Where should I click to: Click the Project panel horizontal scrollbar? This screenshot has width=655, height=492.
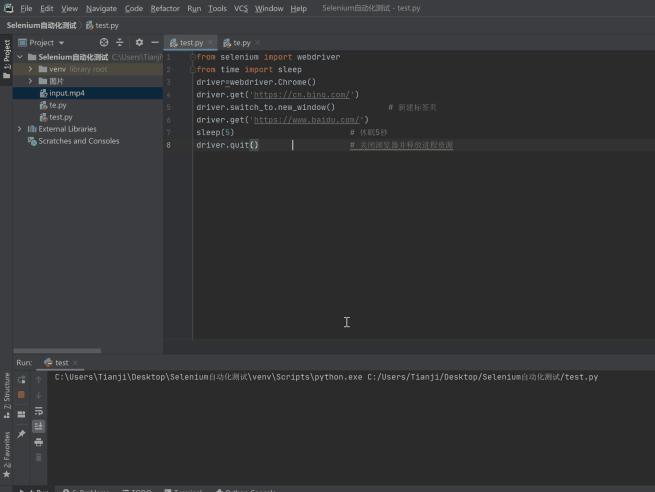(x=56, y=350)
